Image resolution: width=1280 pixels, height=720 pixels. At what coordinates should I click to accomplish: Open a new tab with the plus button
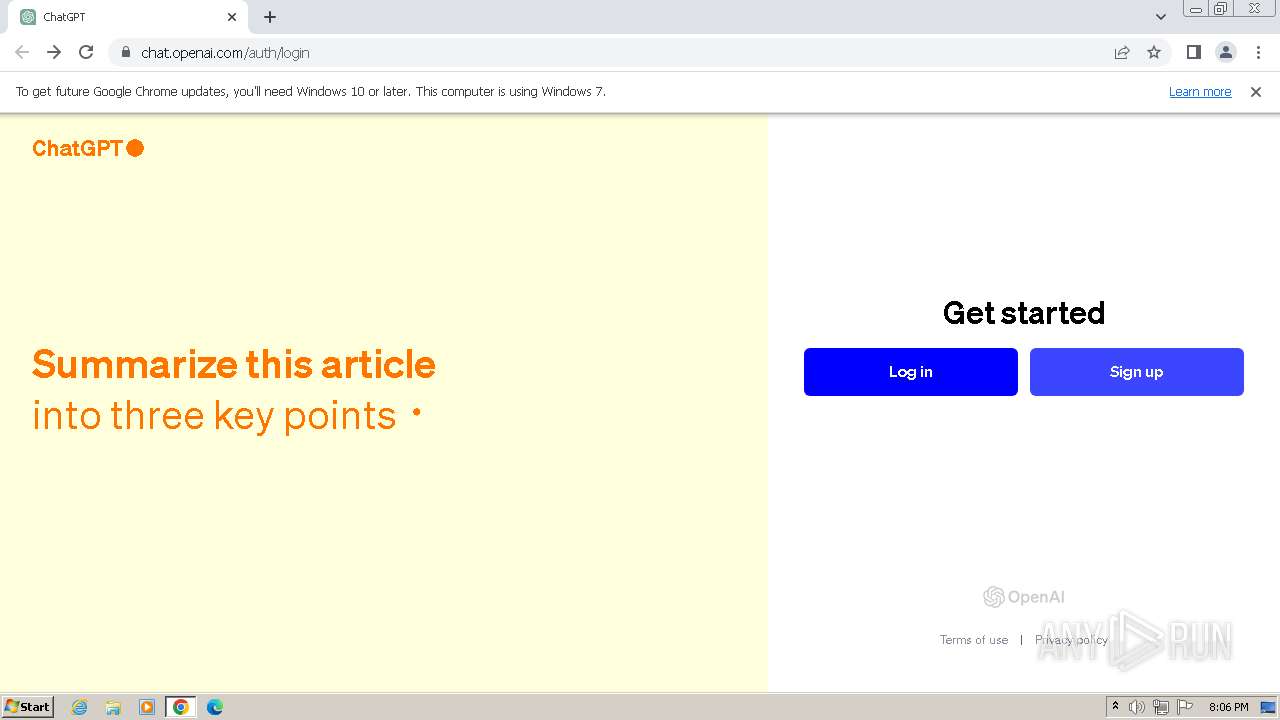(270, 17)
